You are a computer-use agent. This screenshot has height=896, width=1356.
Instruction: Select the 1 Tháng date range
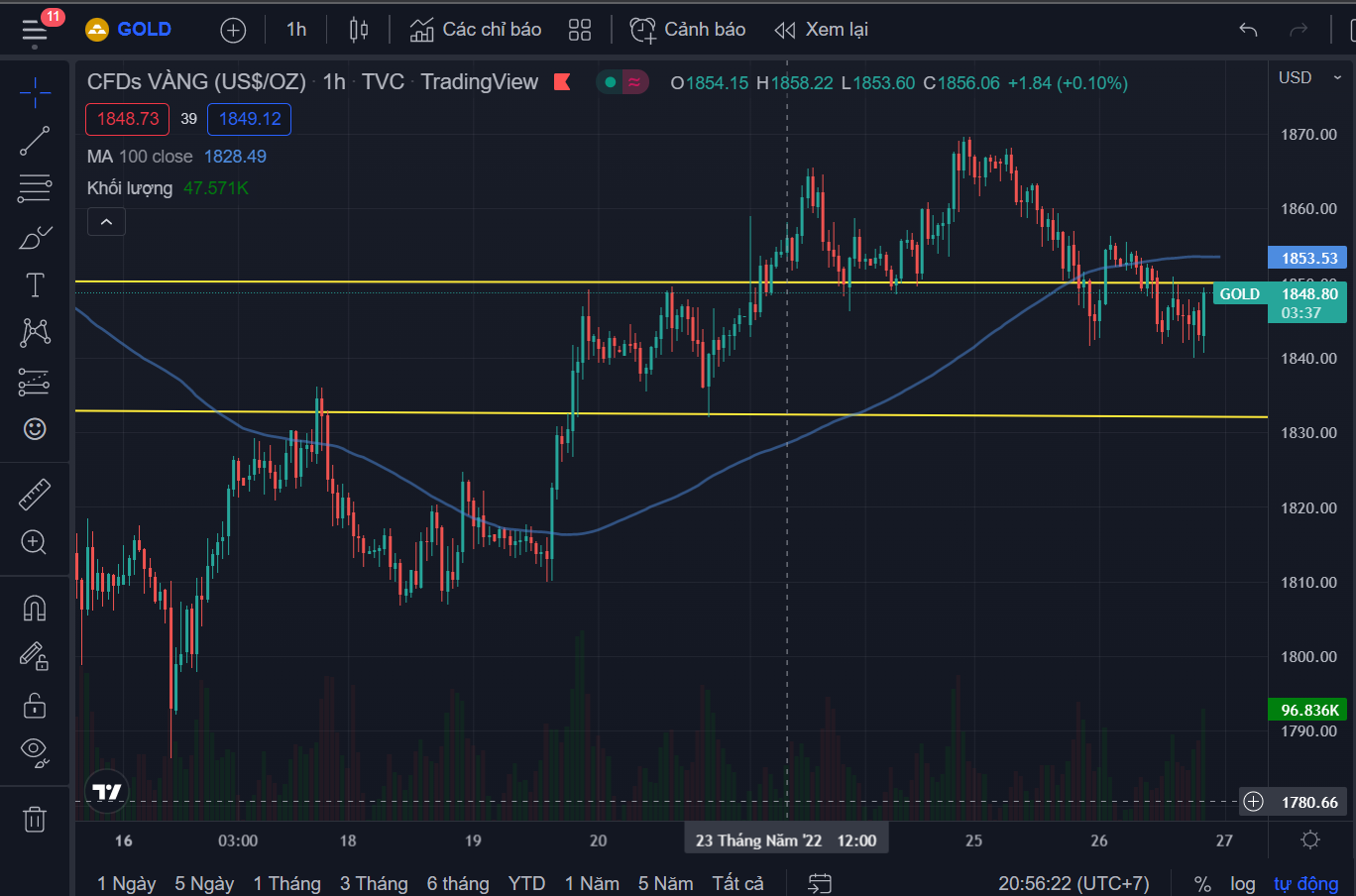(x=287, y=883)
